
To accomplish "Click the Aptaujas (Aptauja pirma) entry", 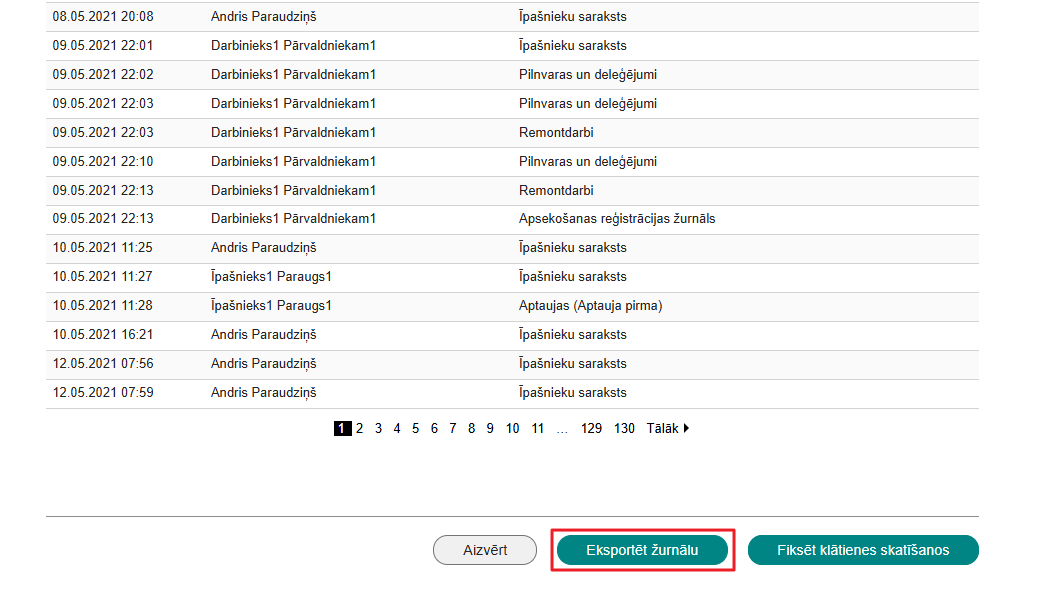I will (590, 306).
